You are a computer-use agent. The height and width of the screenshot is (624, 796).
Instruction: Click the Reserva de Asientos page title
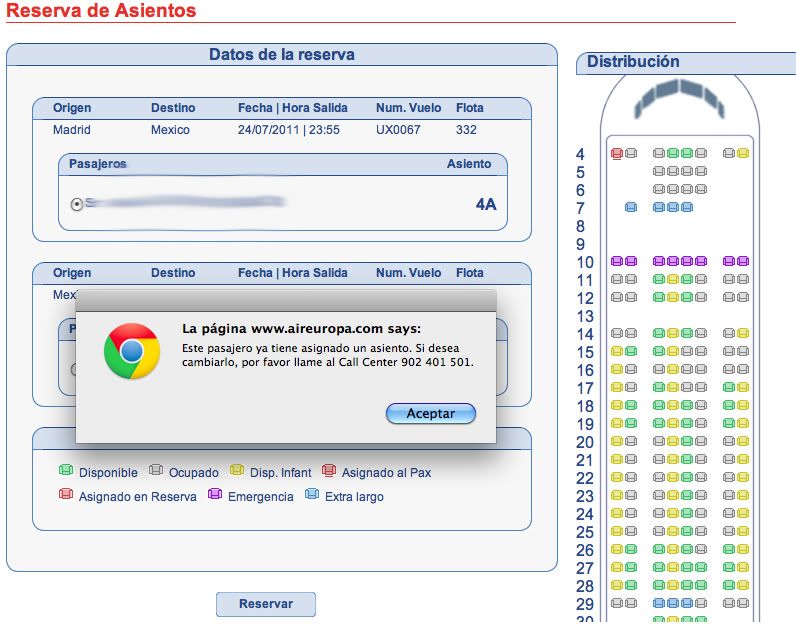coord(101,10)
